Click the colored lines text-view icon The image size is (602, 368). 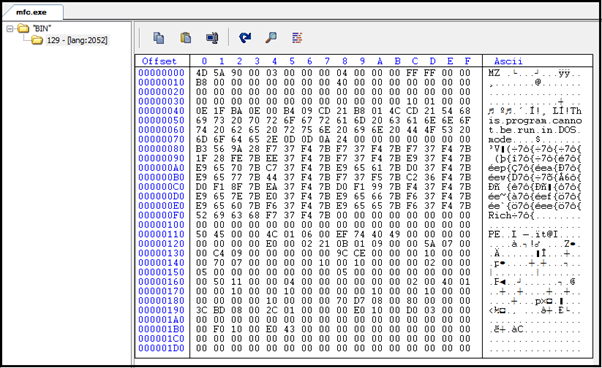tap(297, 38)
